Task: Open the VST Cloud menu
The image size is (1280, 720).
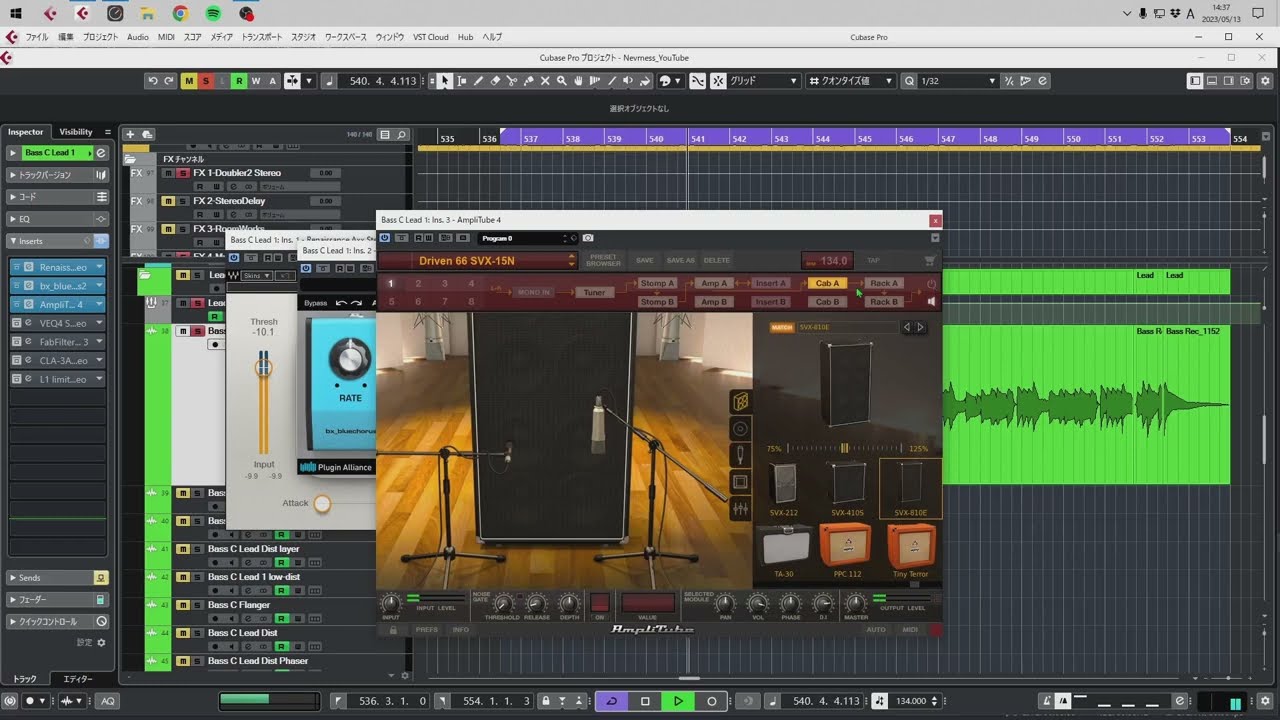Action: (432, 37)
